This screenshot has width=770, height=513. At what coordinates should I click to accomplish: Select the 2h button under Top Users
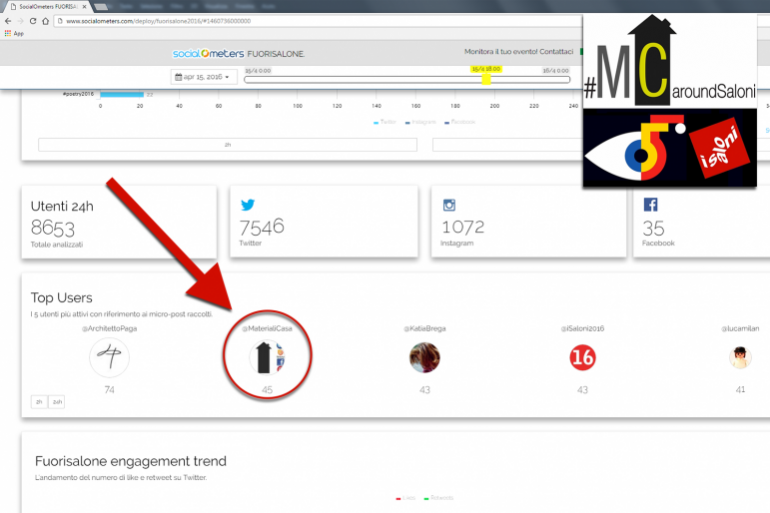point(39,402)
